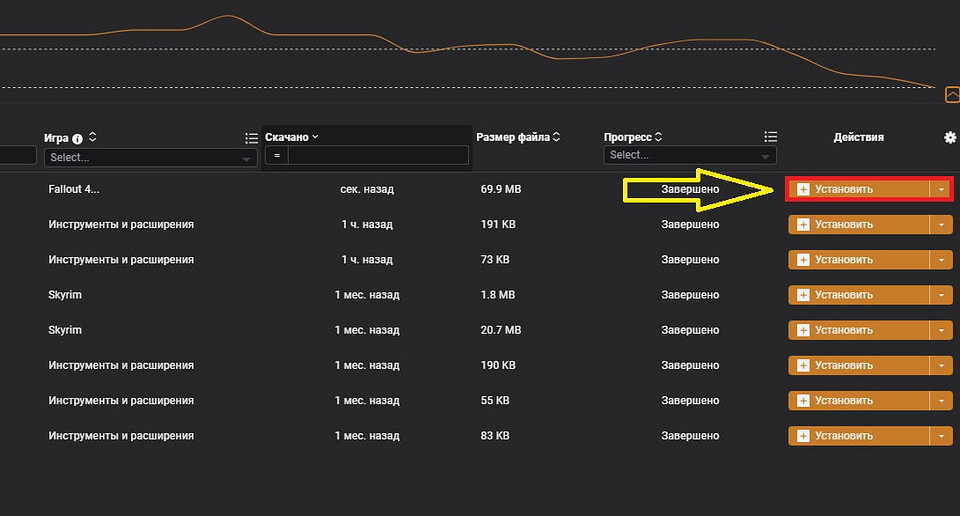Image resolution: width=960 pixels, height=516 pixels.
Task: Expand the Fallout 4 install options arrow
Action: [x=941, y=189]
